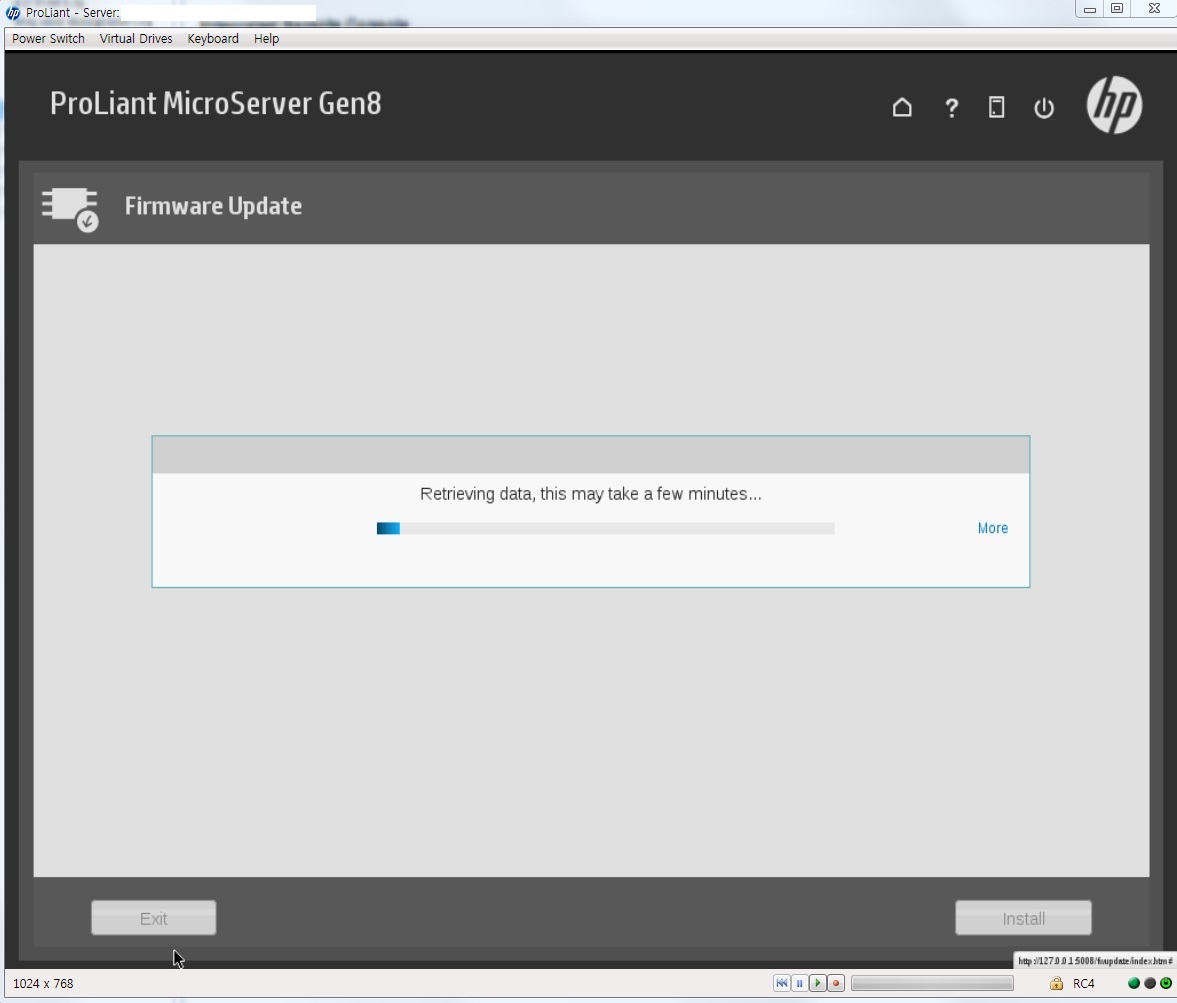Click the Install button
Viewport: 1177px width, 1003px height.
tap(1023, 918)
